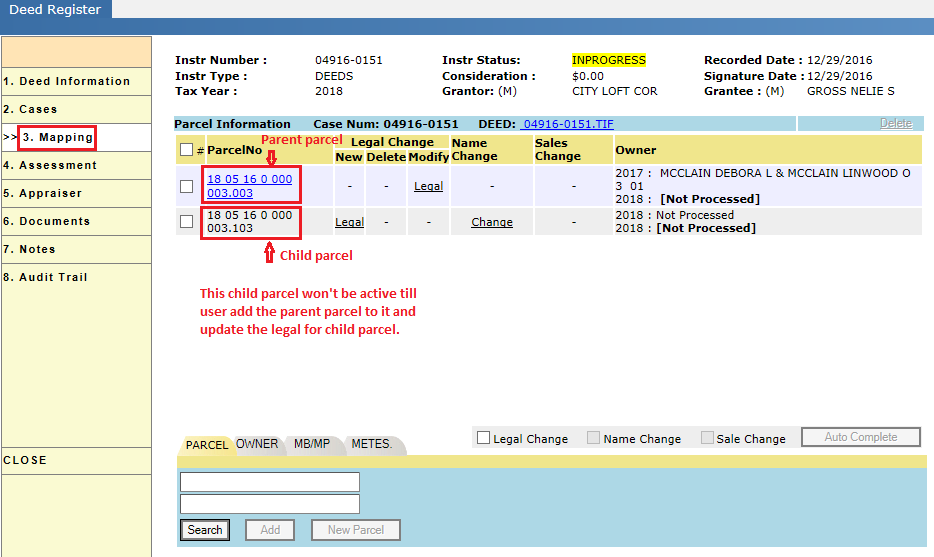The image size is (934, 557).
Task: Click CLOSE in the sidebar
Action: 76,460
